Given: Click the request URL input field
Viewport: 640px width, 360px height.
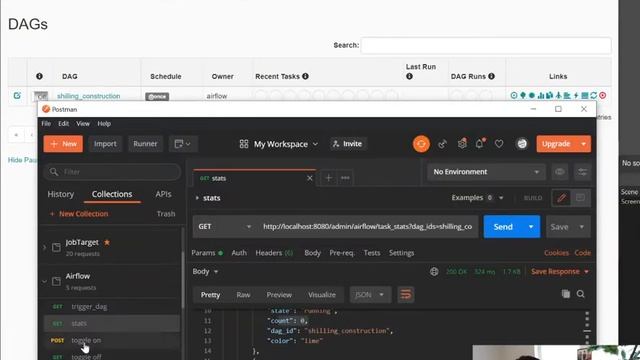Looking at the screenshot, I should pyautogui.click(x=367, y=227).
